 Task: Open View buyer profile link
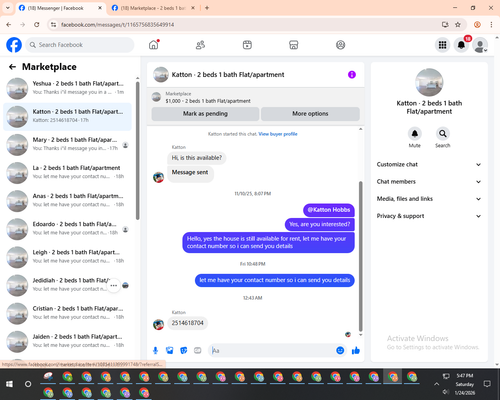coord(278,134)
